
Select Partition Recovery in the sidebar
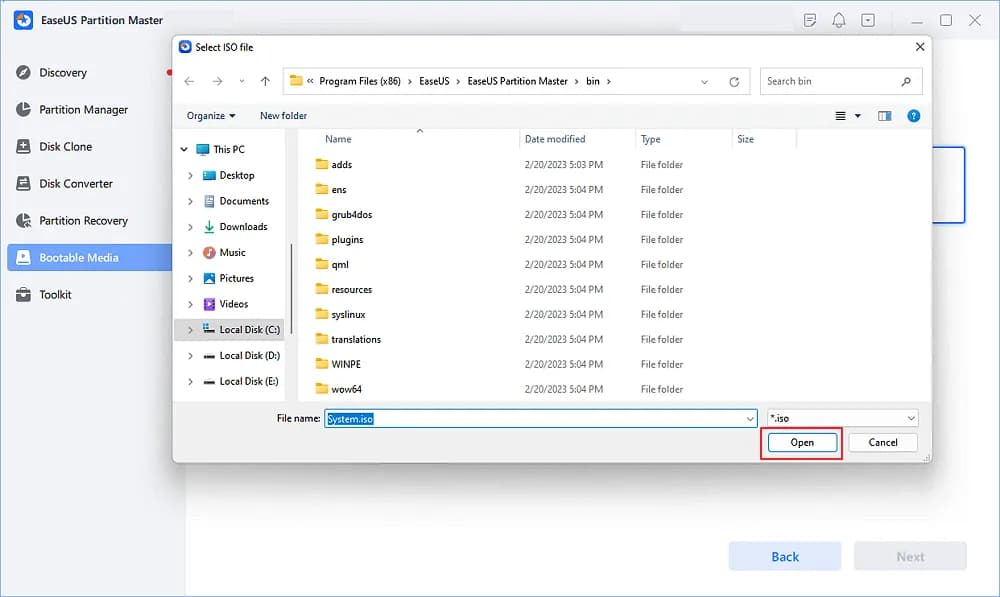[x=83, y=221]
